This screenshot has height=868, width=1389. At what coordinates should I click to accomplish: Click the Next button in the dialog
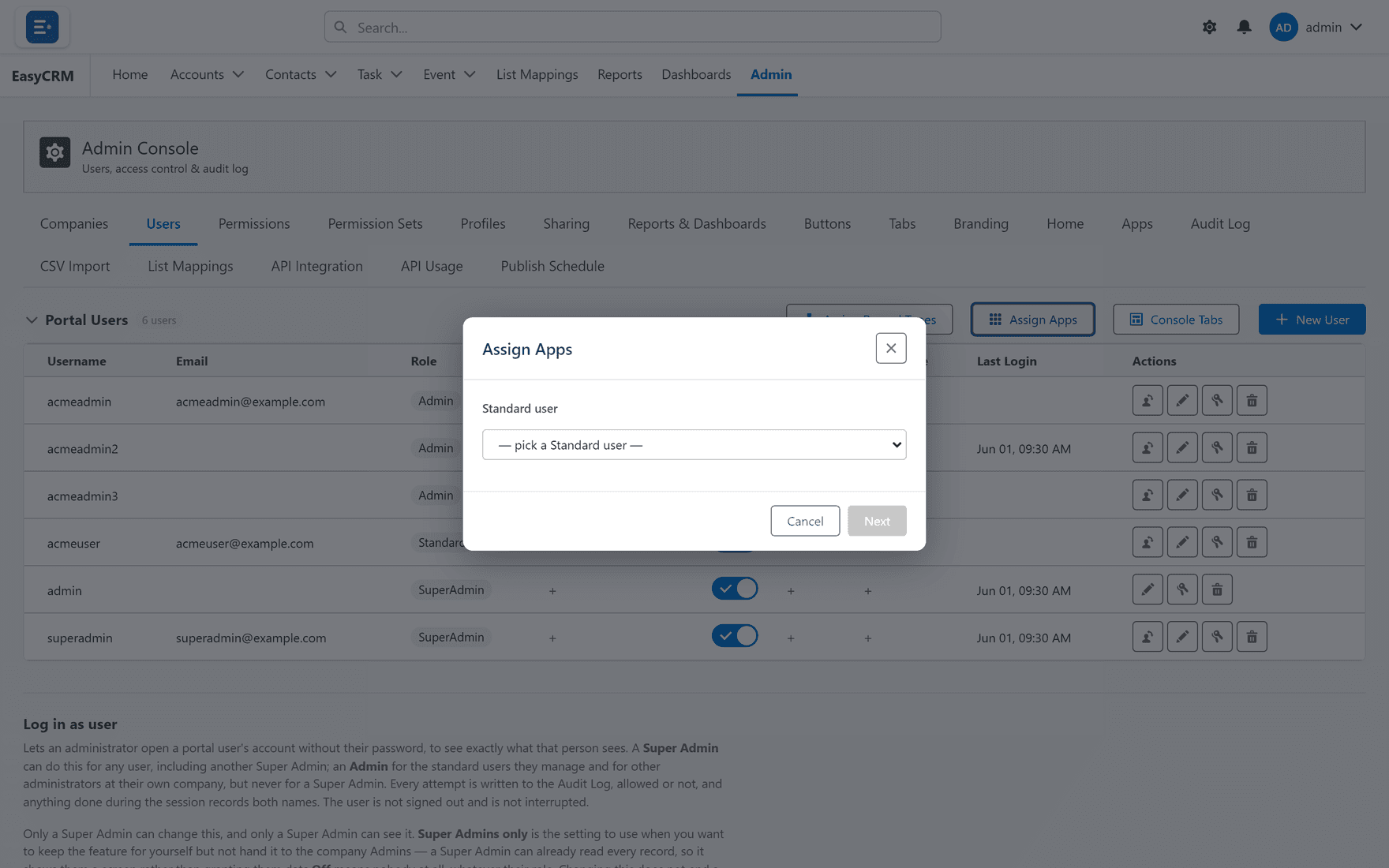[877, 521]
